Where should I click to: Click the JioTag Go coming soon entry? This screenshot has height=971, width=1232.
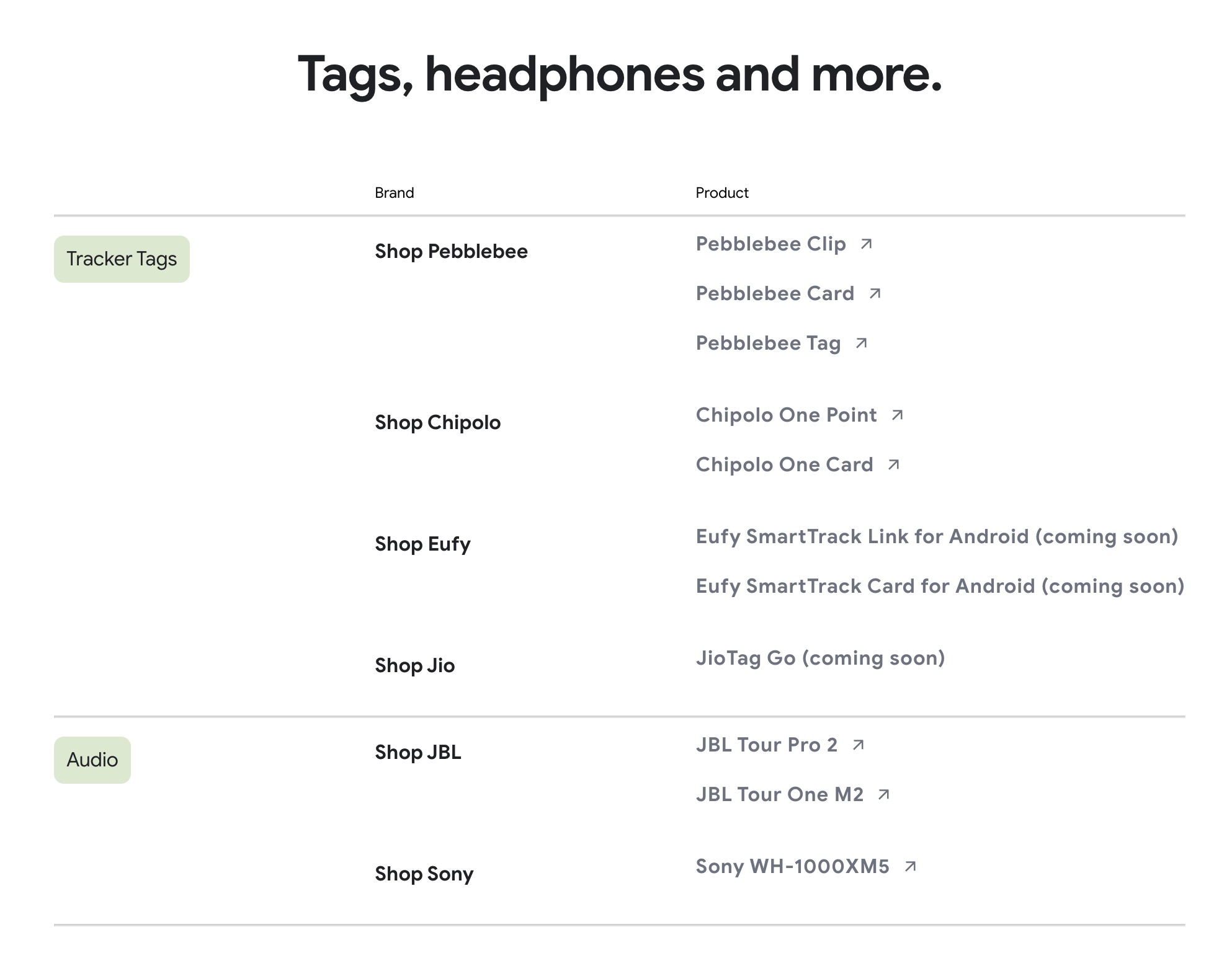click(x=820, y=658)
